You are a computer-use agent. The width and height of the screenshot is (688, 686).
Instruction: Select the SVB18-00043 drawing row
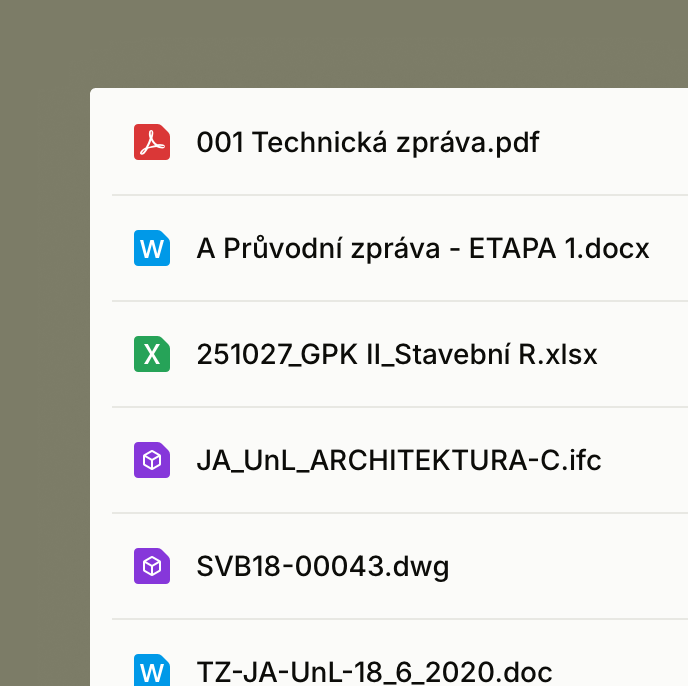[x=400, y=566]
